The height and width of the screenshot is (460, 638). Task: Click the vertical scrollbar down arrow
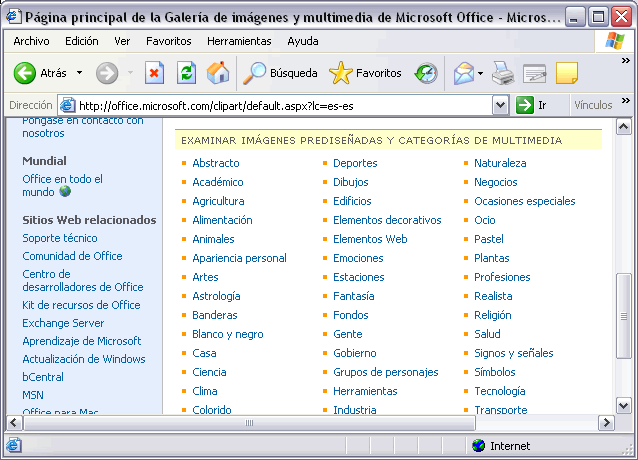(623, 406)
